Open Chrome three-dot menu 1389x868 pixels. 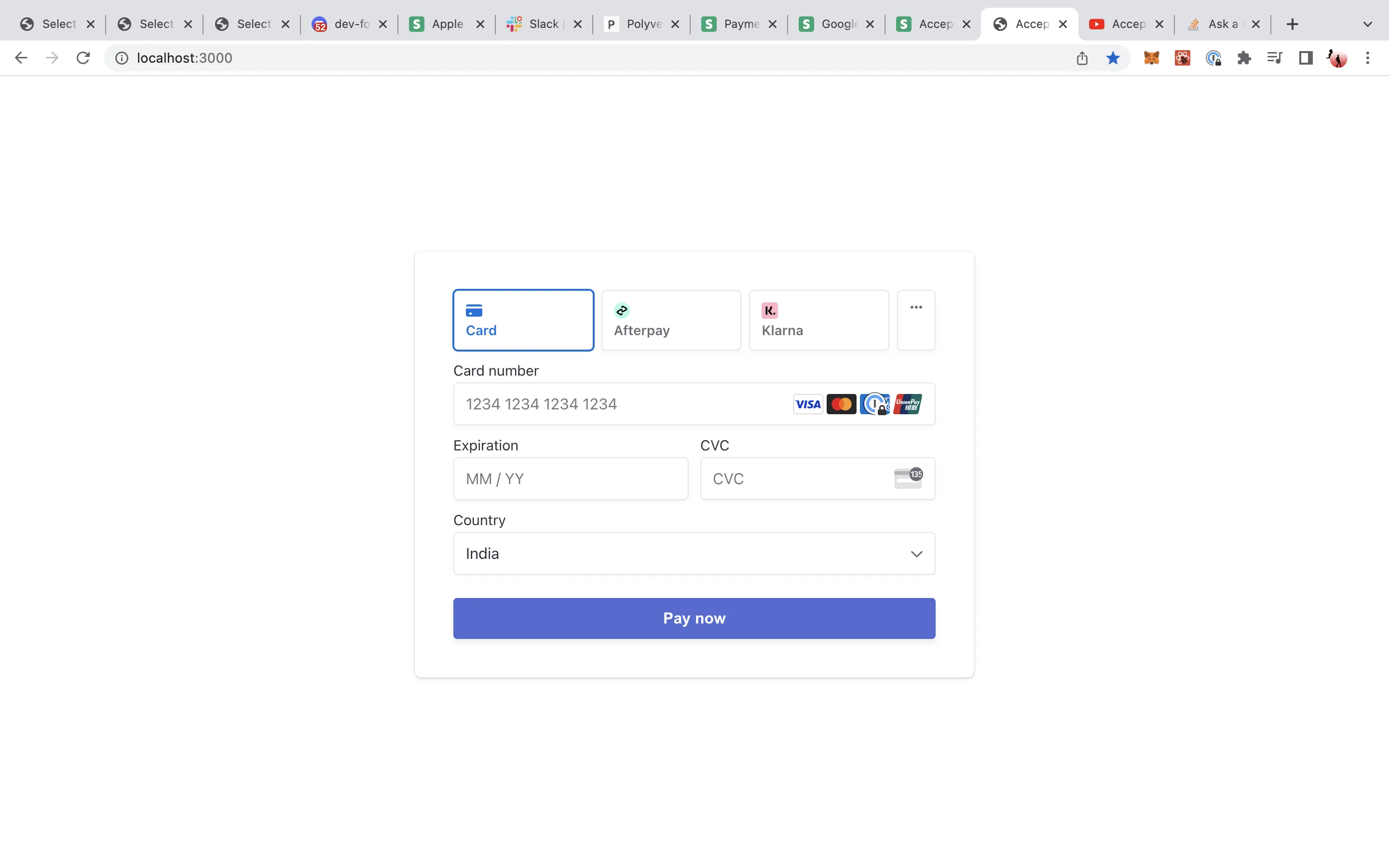(1368, 58)
